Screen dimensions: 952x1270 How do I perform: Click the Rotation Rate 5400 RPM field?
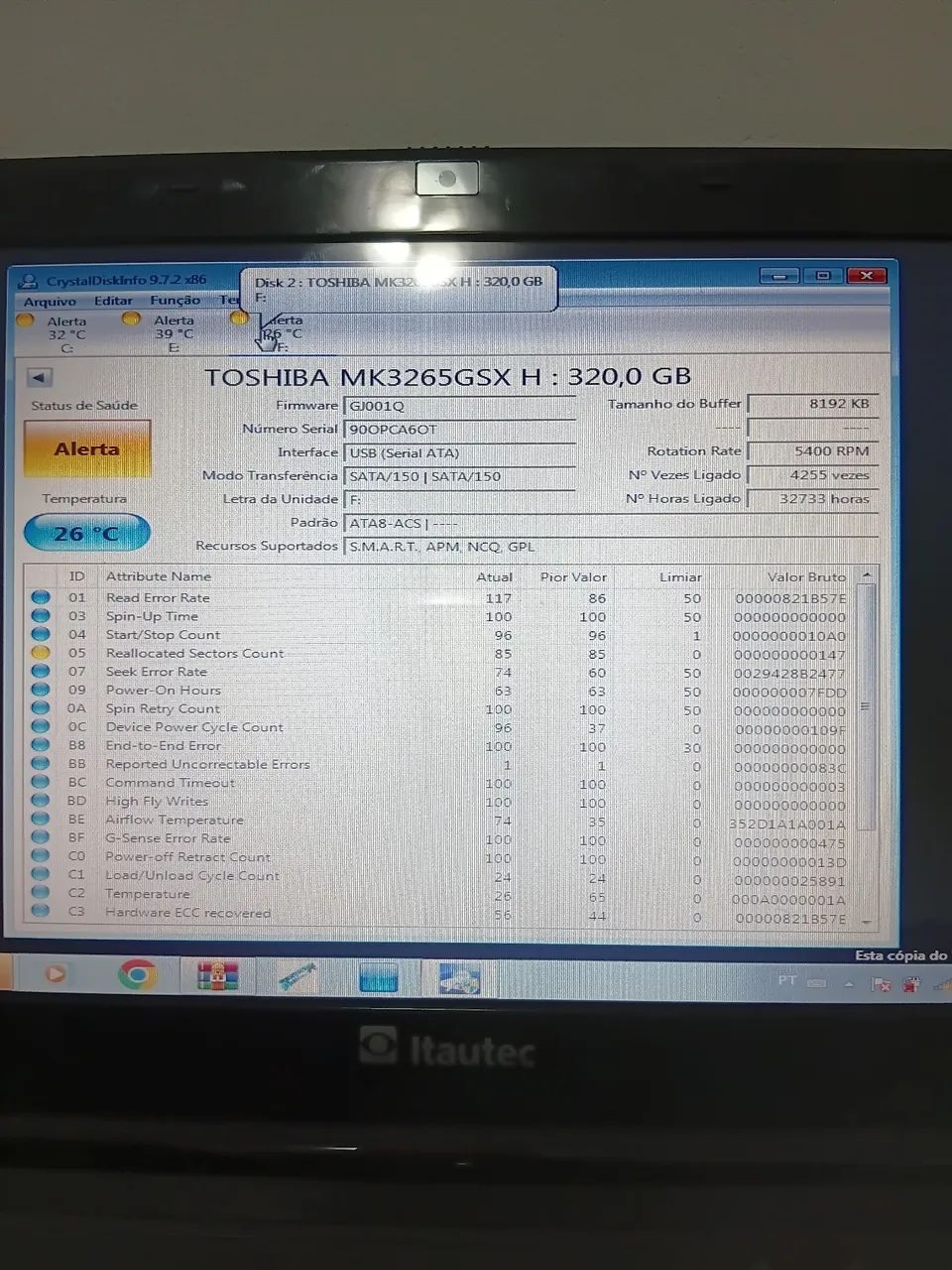[812, 451]
